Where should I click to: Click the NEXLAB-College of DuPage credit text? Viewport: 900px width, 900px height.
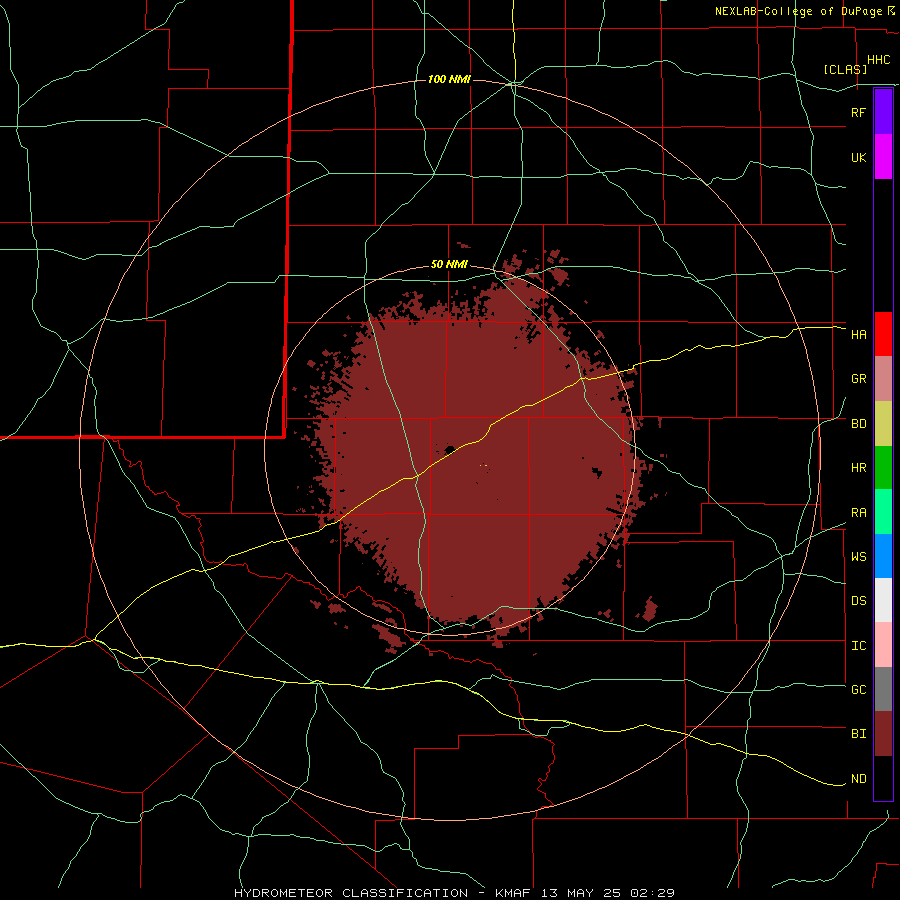point(799,11)
